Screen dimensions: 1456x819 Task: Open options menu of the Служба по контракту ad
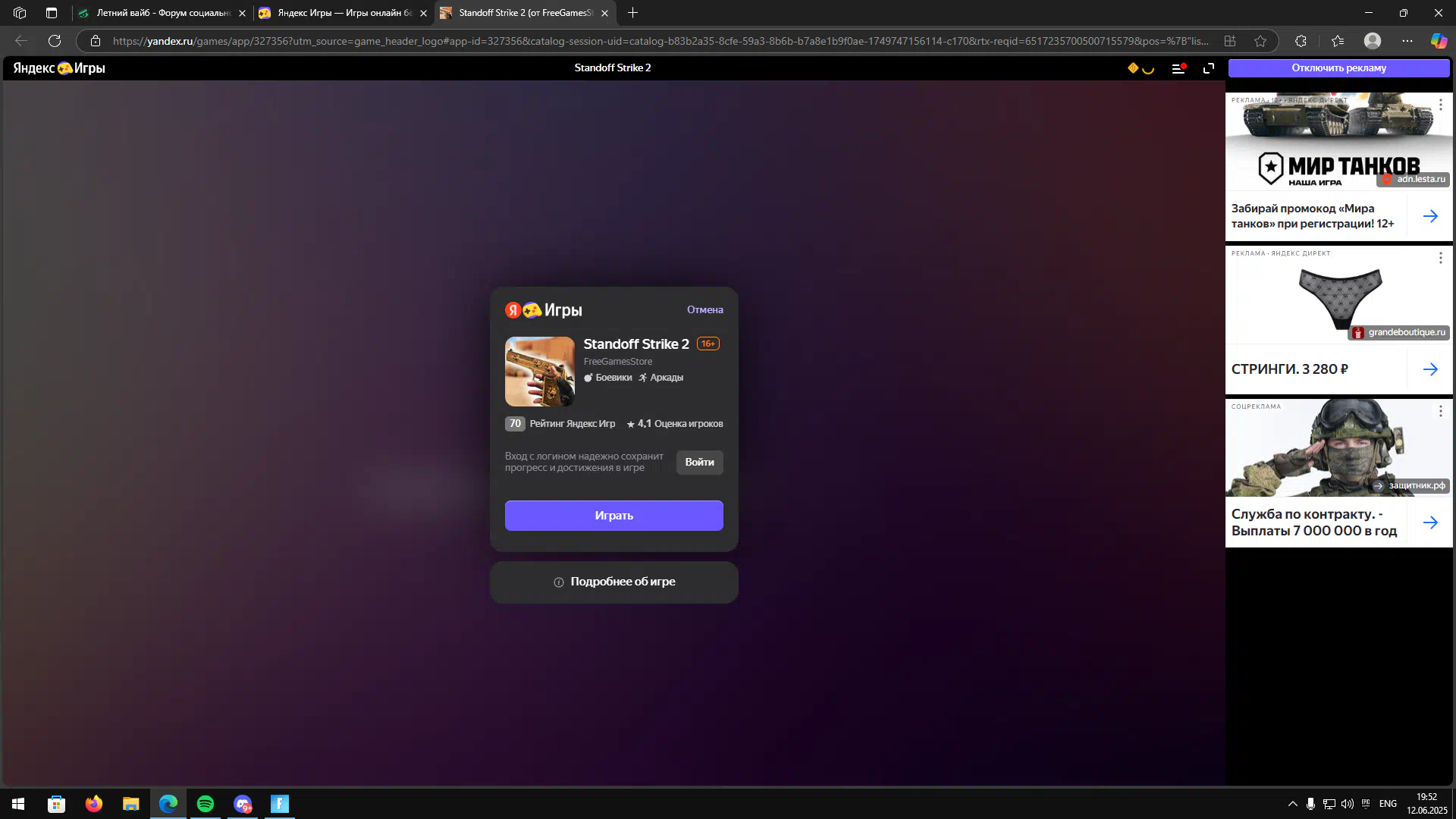[x=1440, y=411]
